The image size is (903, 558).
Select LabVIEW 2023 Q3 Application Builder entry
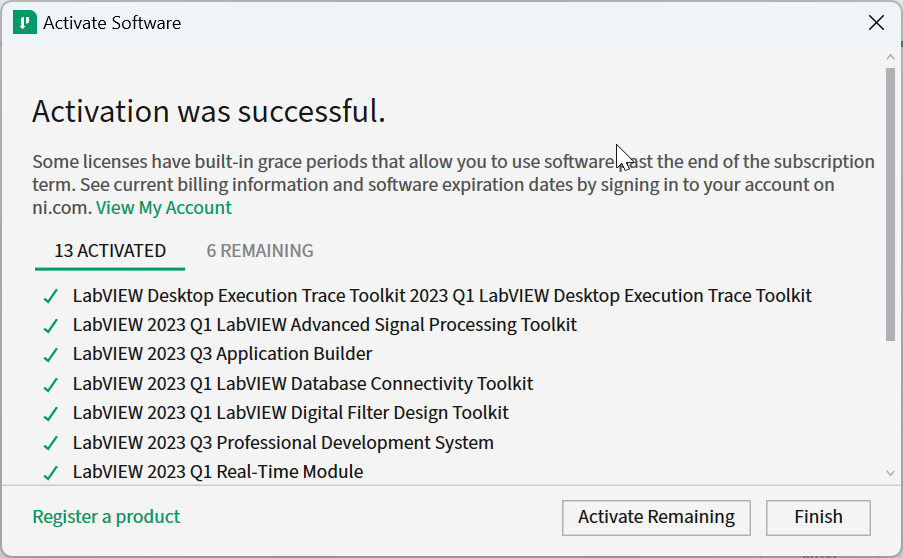222,354
